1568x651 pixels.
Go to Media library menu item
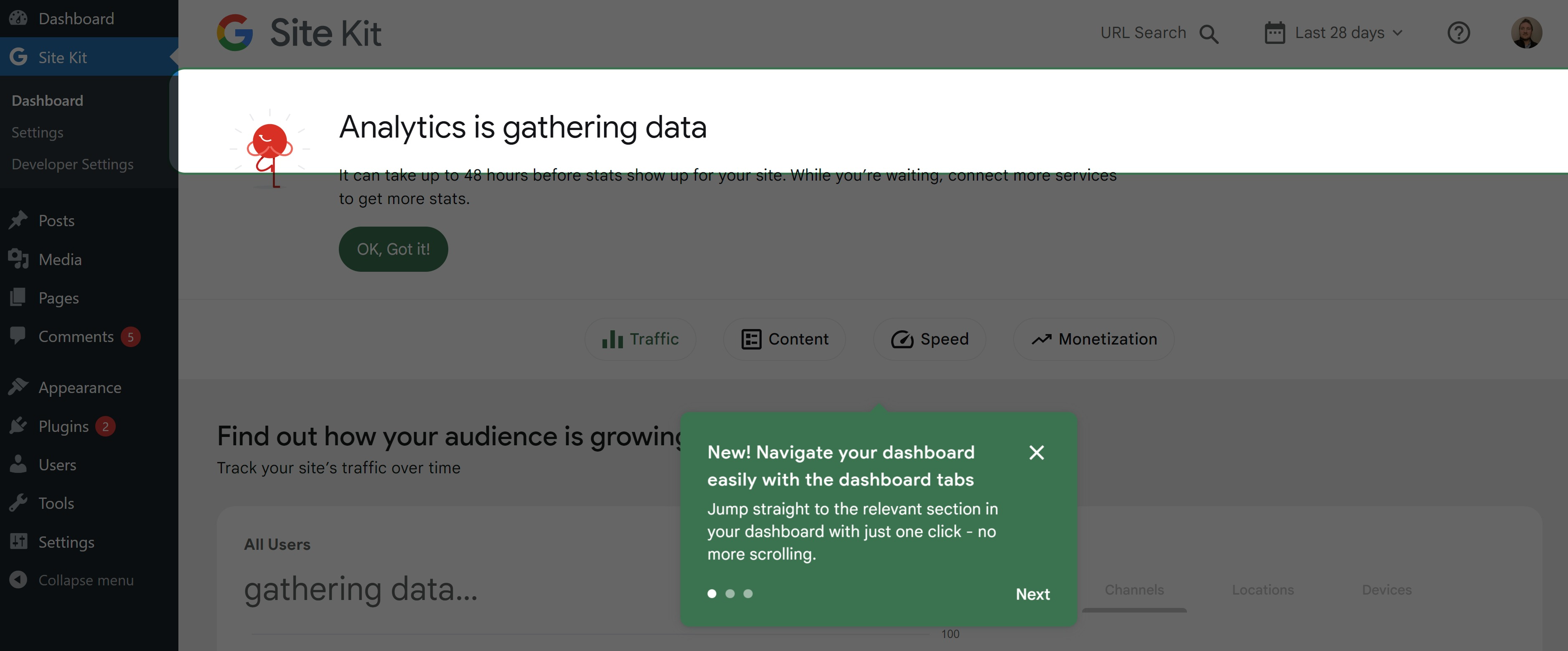click(x=60, y=259)
